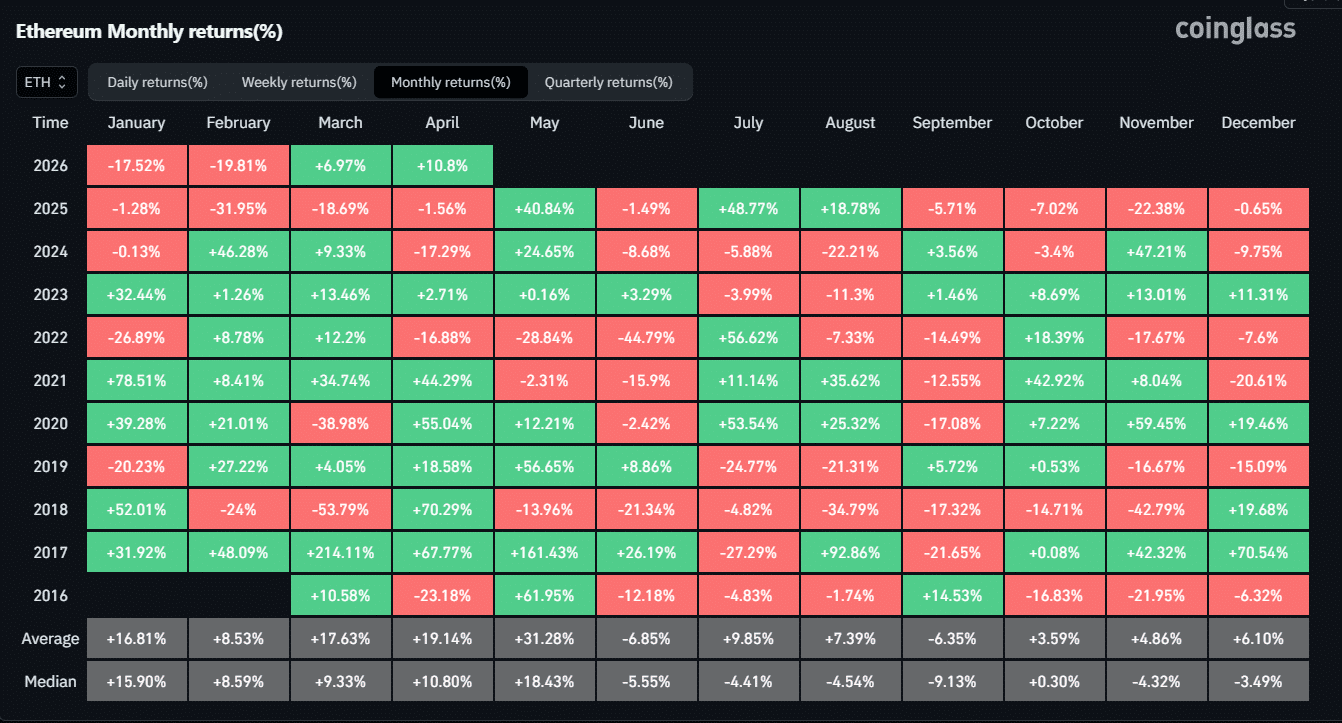Click the December column header
The image size is (1342, 723).
point(1258,123)
